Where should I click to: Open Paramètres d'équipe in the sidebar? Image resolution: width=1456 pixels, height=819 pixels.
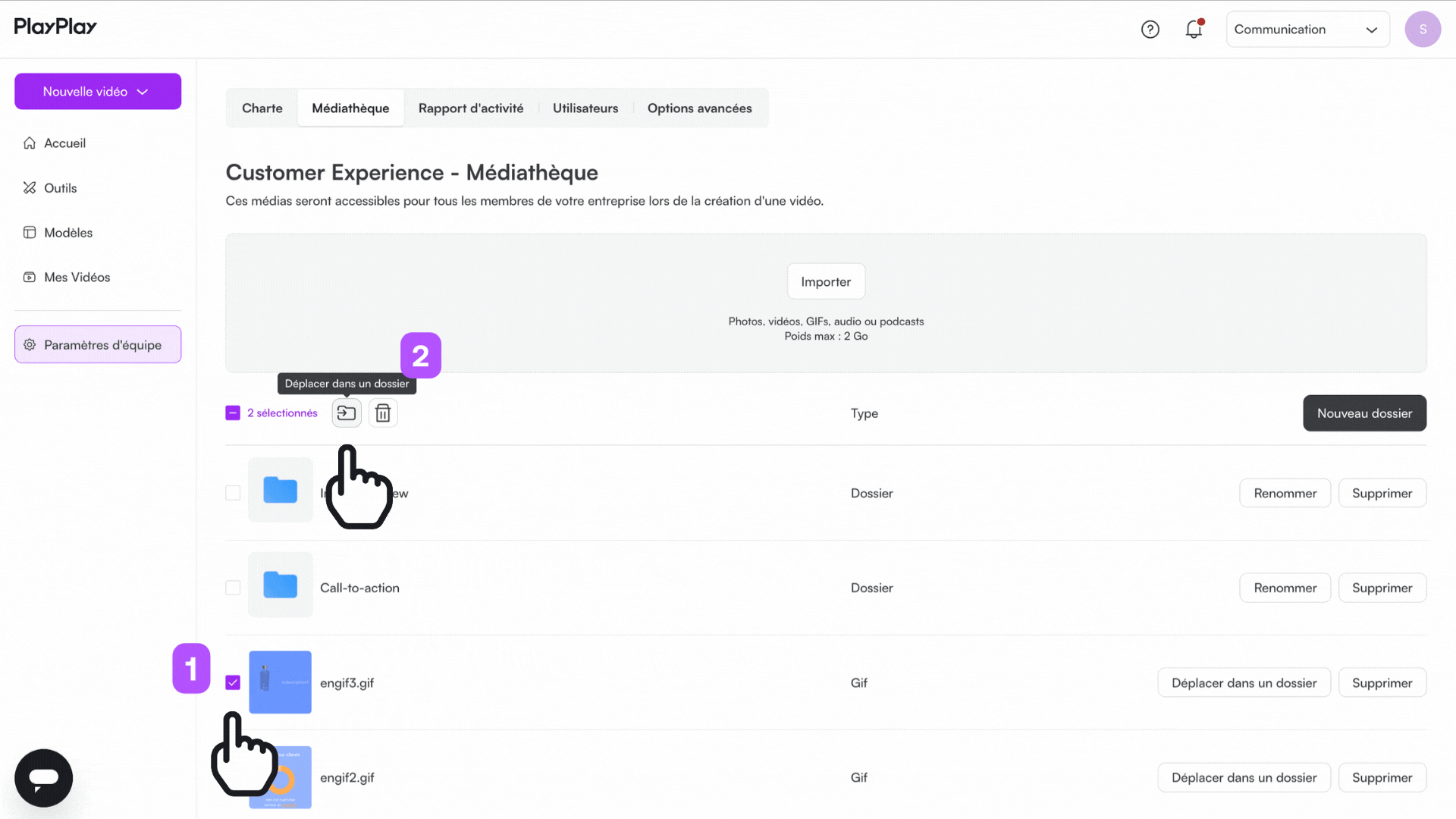point(98,345)
